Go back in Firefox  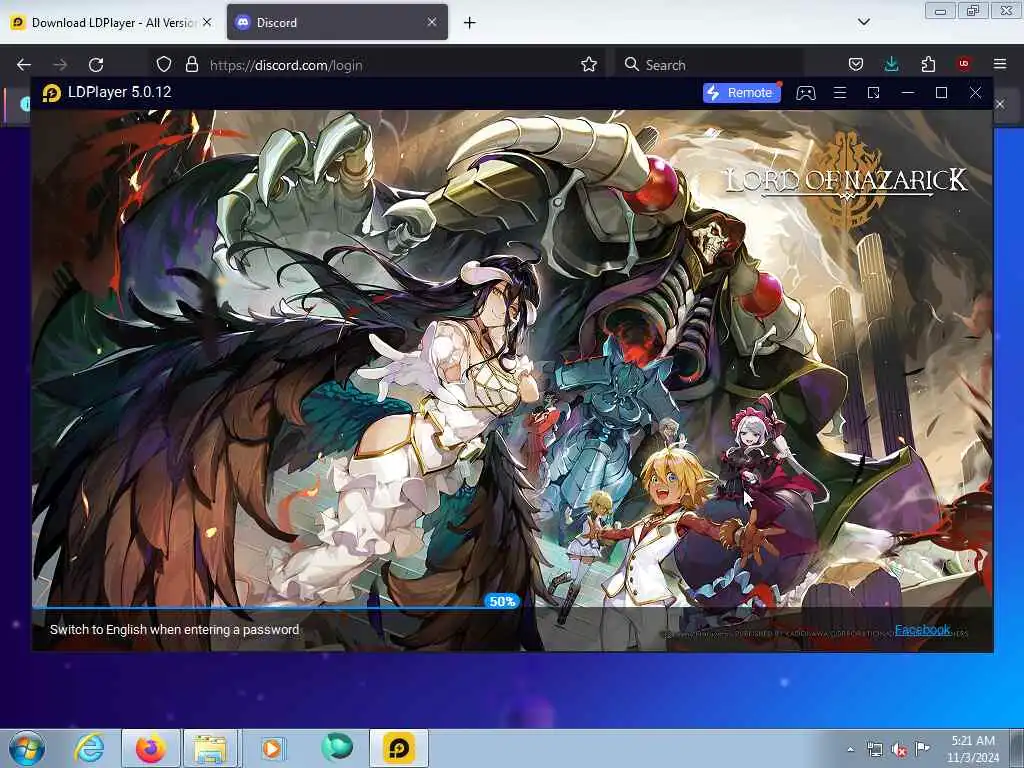click(24, 65)
